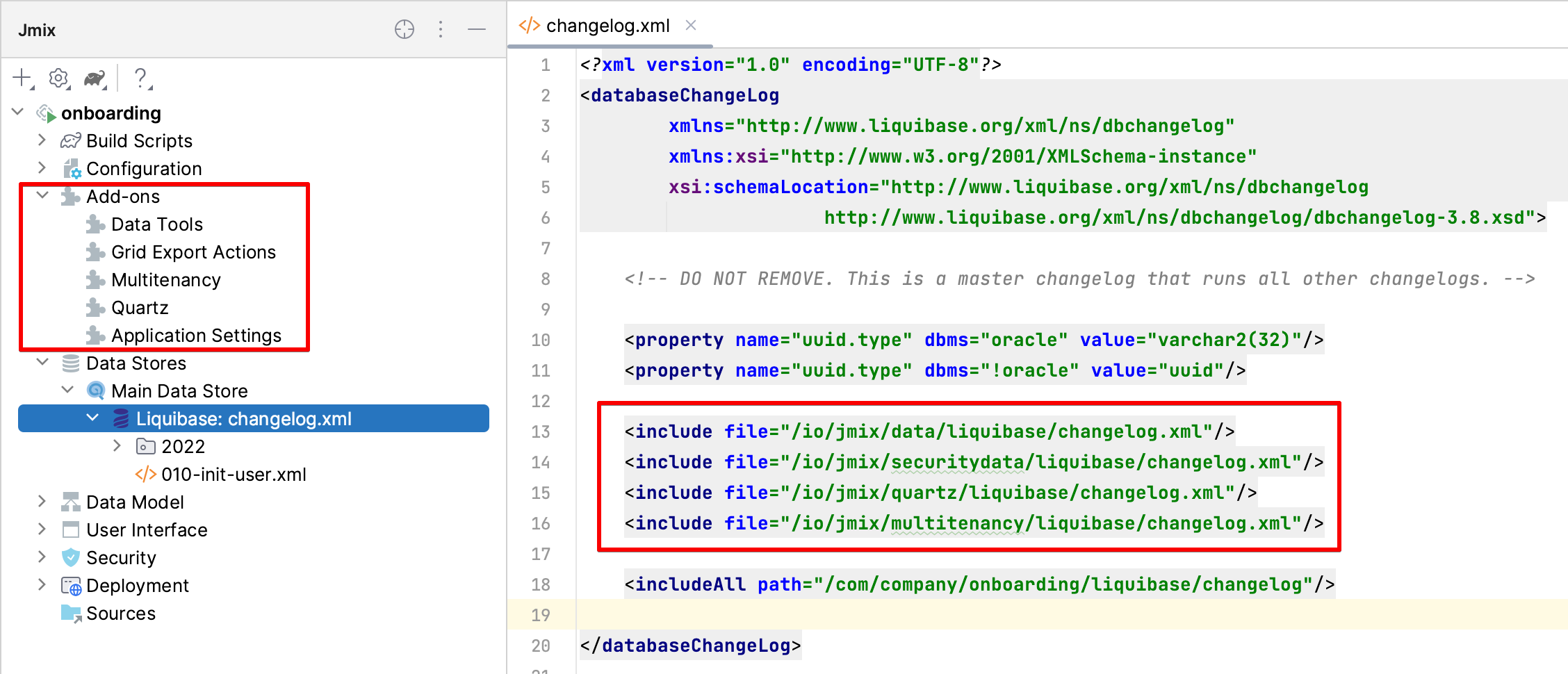1568x674 pixels.
Task: Open Jmix settings gear icon
Action: [59, 79]
